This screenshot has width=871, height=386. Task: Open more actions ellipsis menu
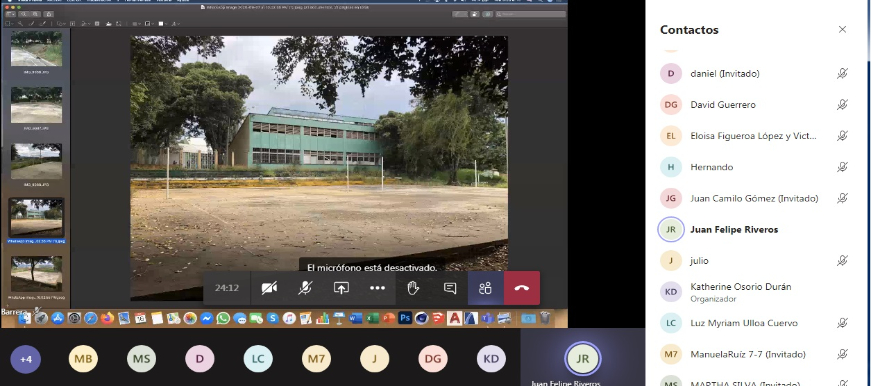(x=377, y=288)
